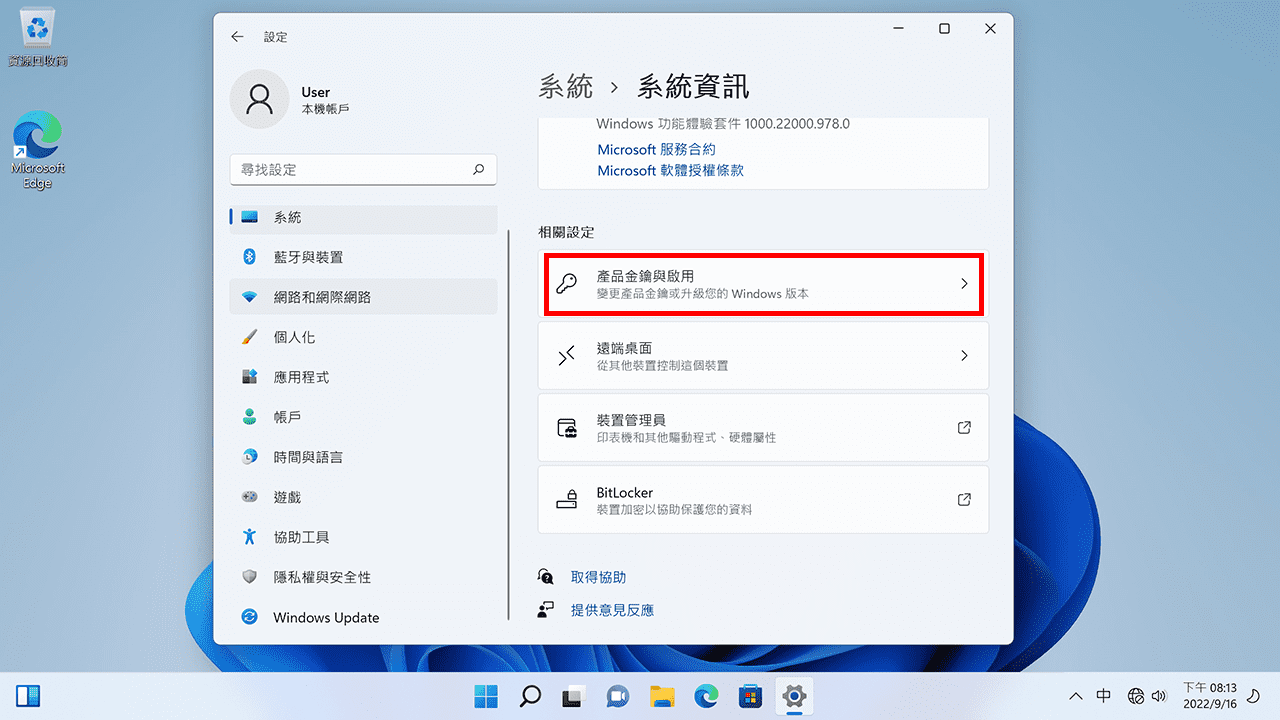Click the 帳戶 people icon in sidebar
The image size is (1280, 720).
point(248,417)
